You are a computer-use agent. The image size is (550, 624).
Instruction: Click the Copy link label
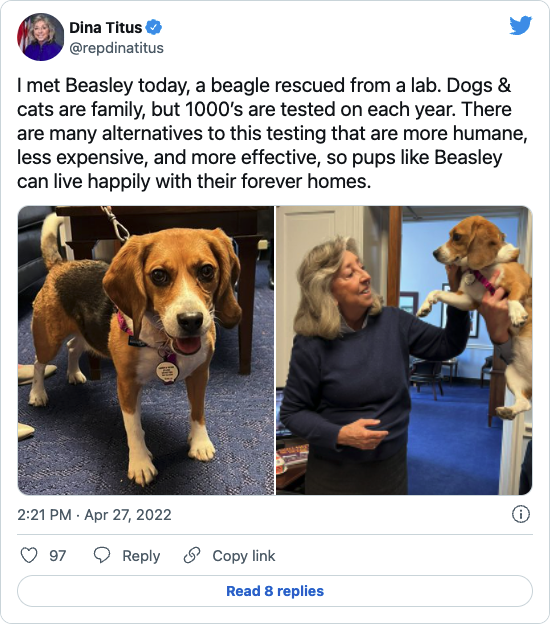click(244, 556)
